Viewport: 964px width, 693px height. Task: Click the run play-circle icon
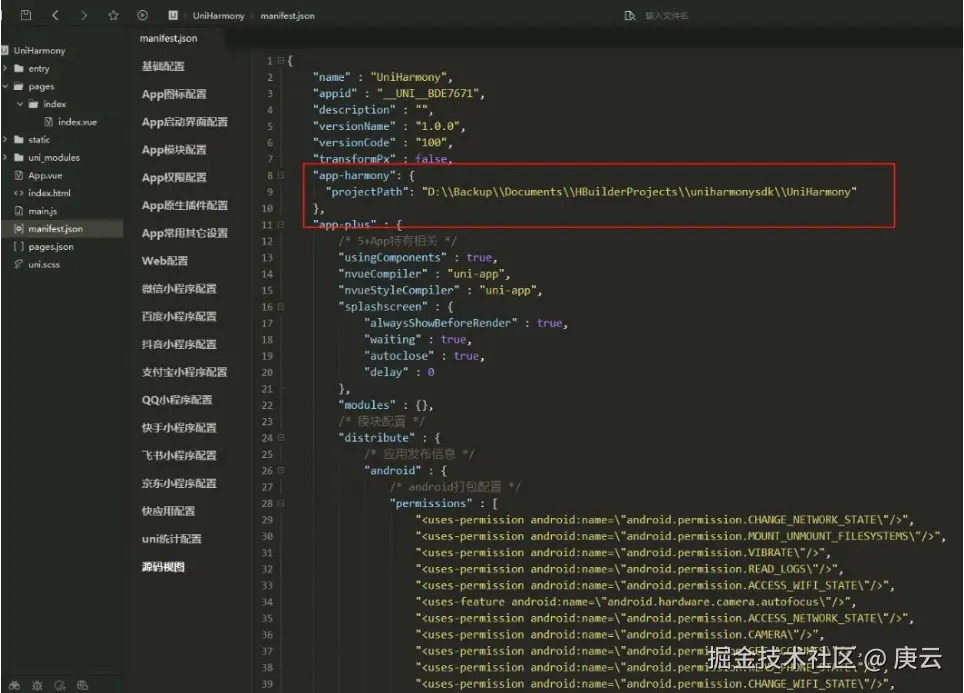(x=143, y=15)
